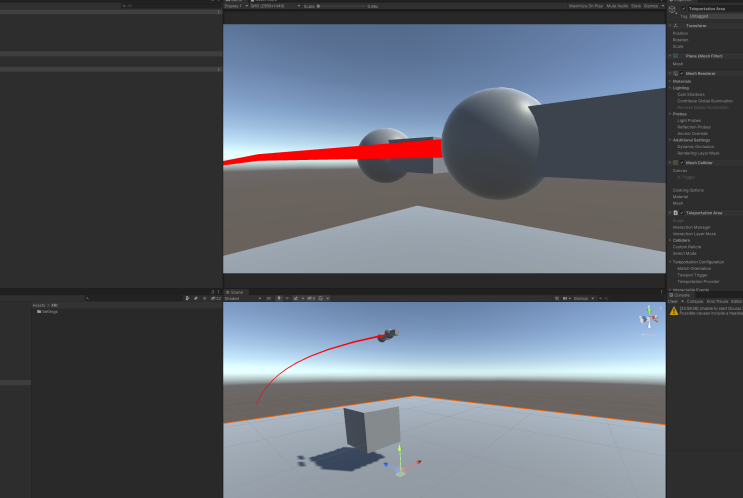Open the Shaded draw mode dropdown
The height and width of the screenshot is (498, 743).
243,299
